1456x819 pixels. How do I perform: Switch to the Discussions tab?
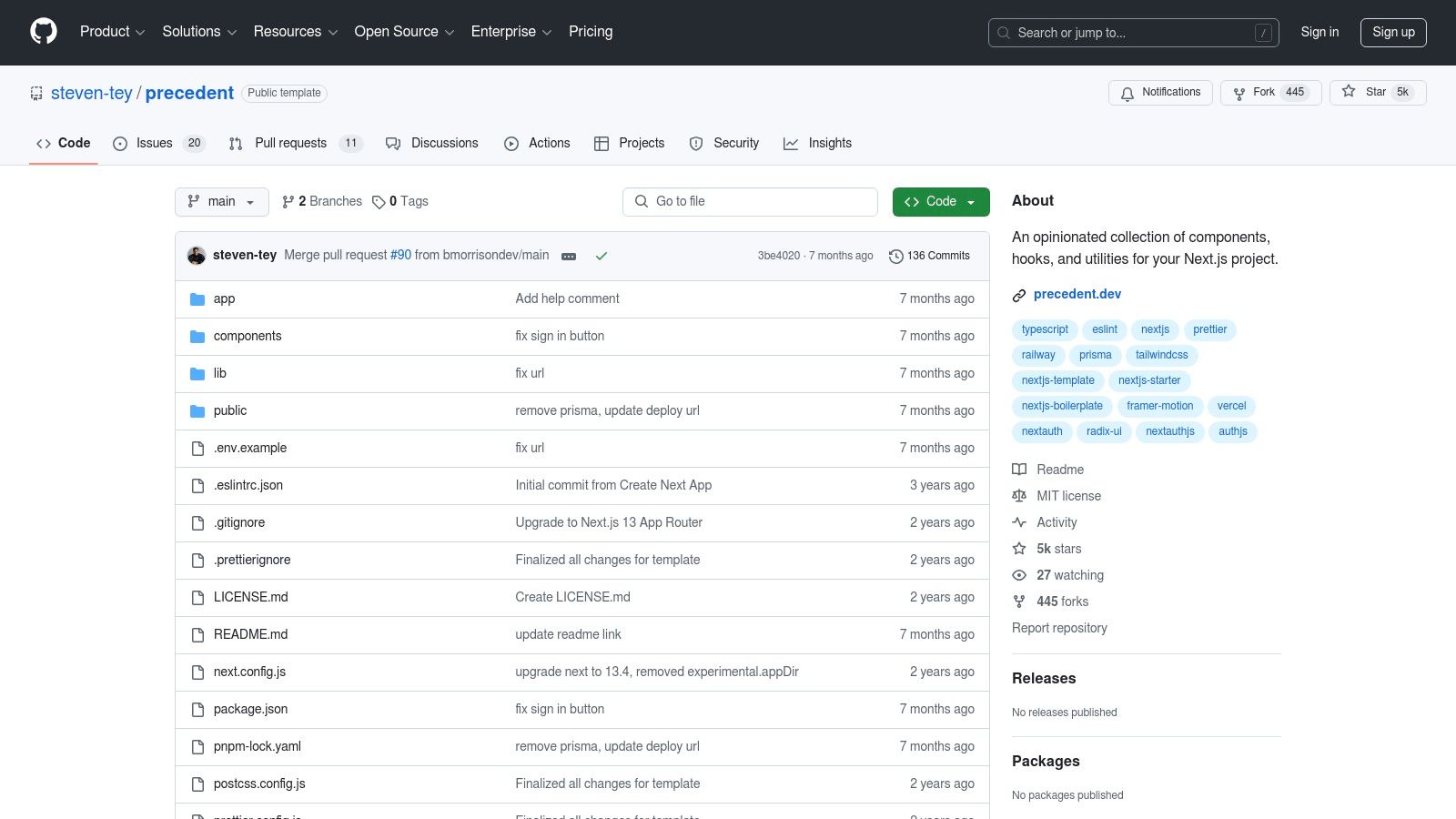coord(432,144)
